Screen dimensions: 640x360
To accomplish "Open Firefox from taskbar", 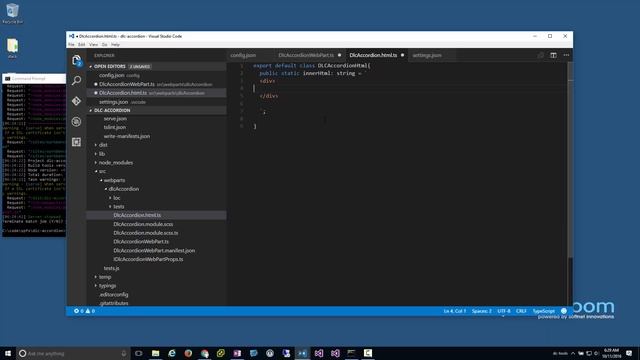I will pos(188,353).
